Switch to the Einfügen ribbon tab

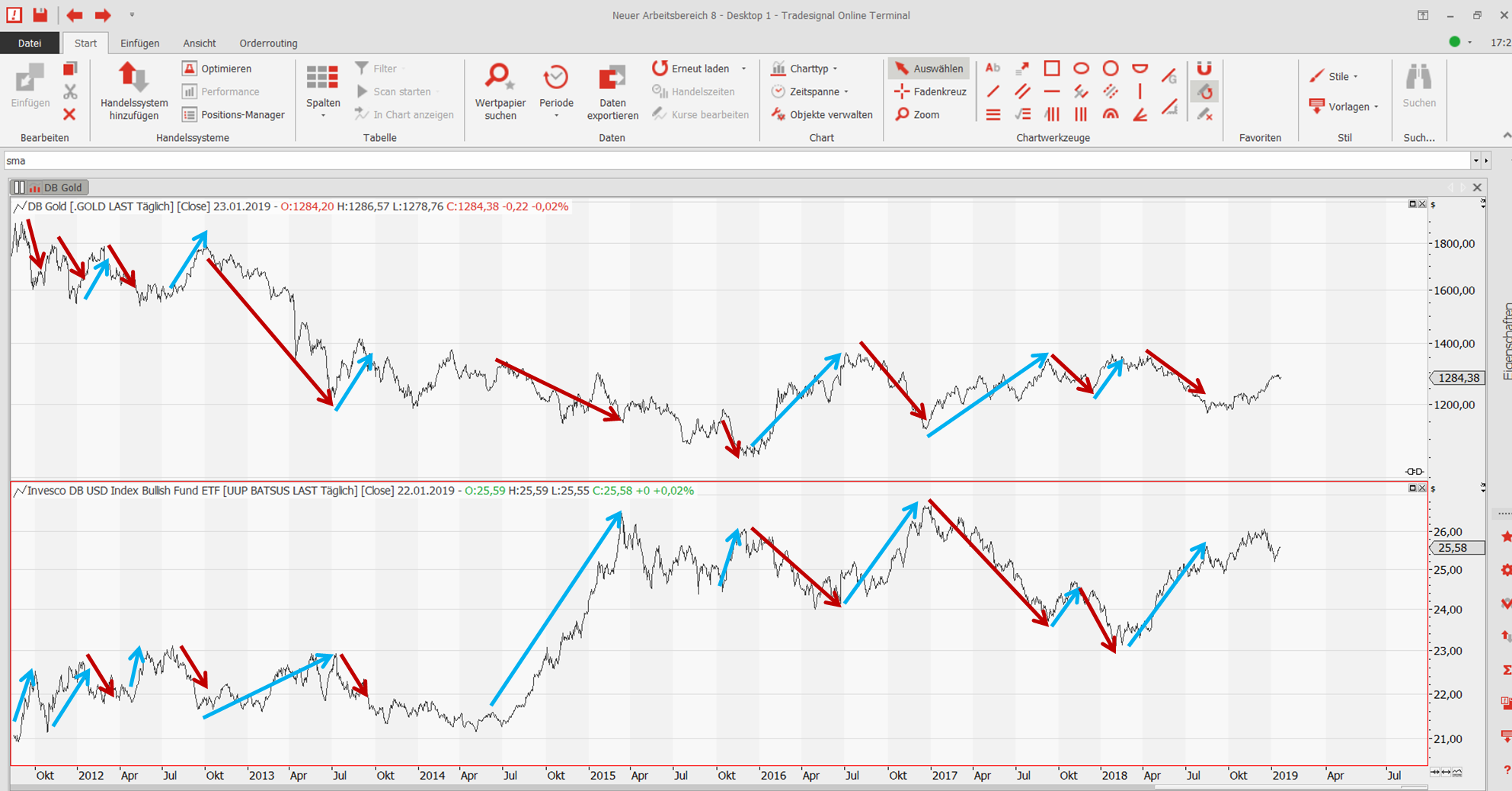click(x=139, y=43)
